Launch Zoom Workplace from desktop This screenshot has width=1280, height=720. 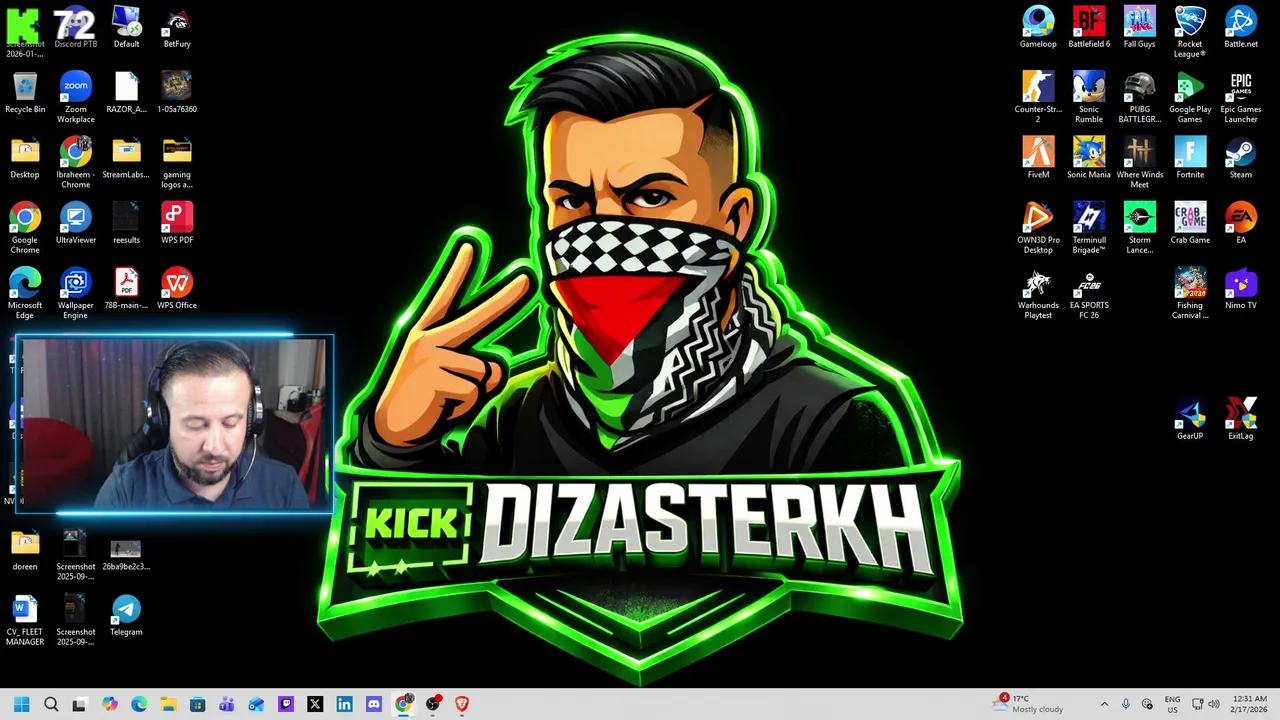75,97
